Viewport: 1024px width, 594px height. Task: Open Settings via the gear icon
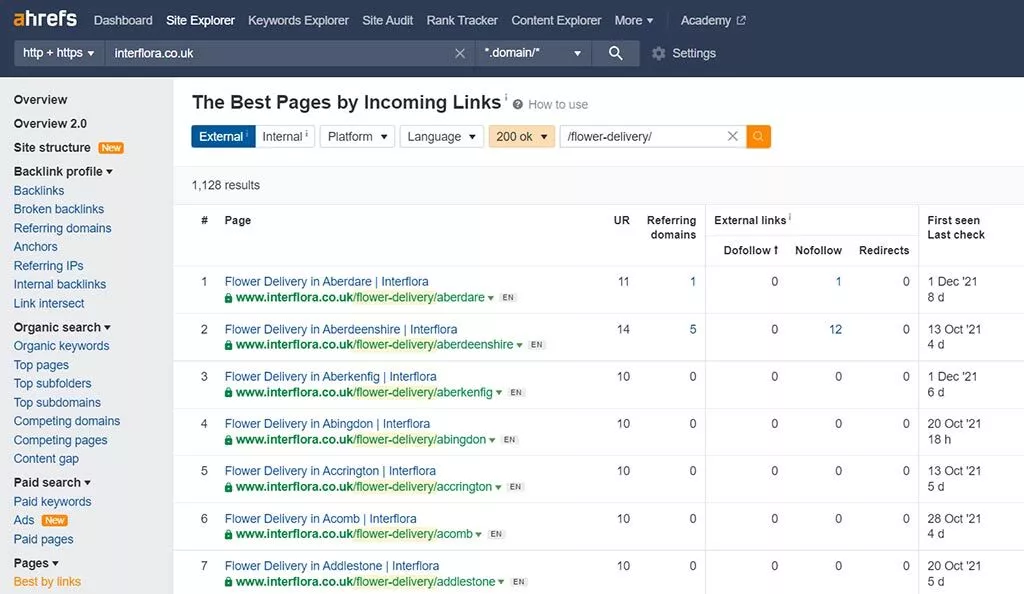[658, 53]
